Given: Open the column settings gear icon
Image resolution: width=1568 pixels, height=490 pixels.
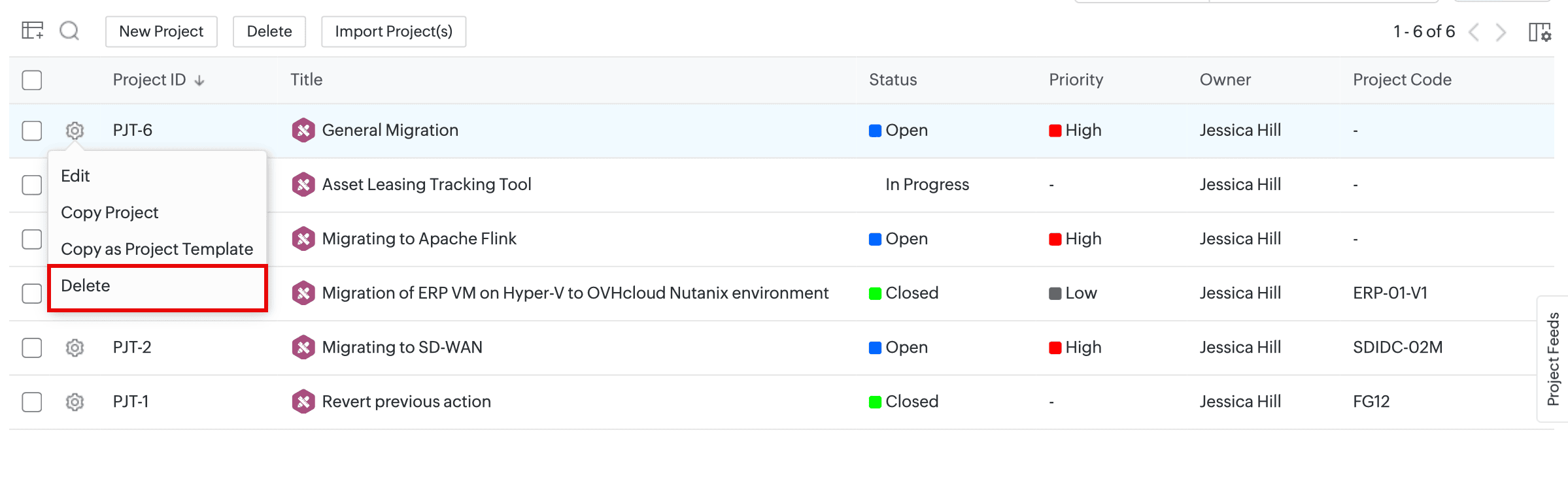Looking at the screenshot, I should pyautogui.click(x=1539, y=32).
